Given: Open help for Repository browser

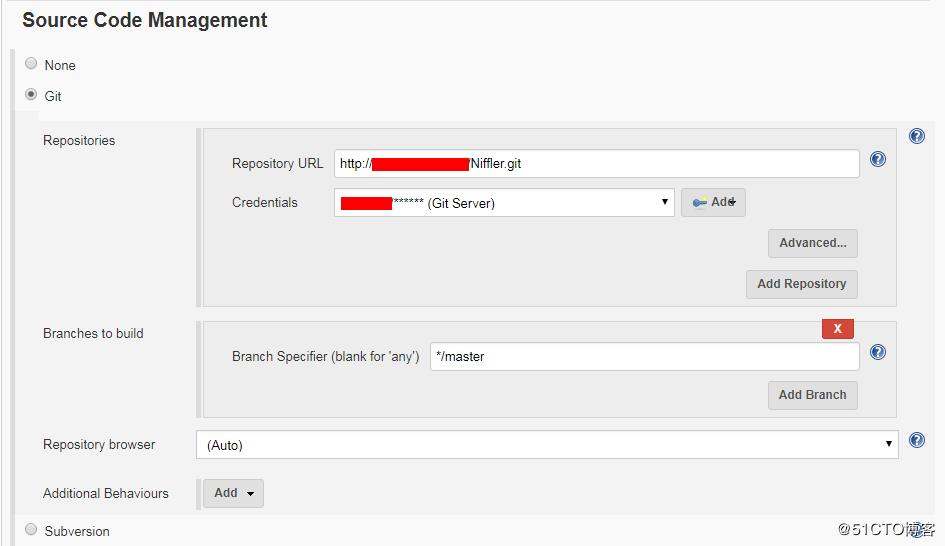Looking at the screenshot, I should [916, 440].
